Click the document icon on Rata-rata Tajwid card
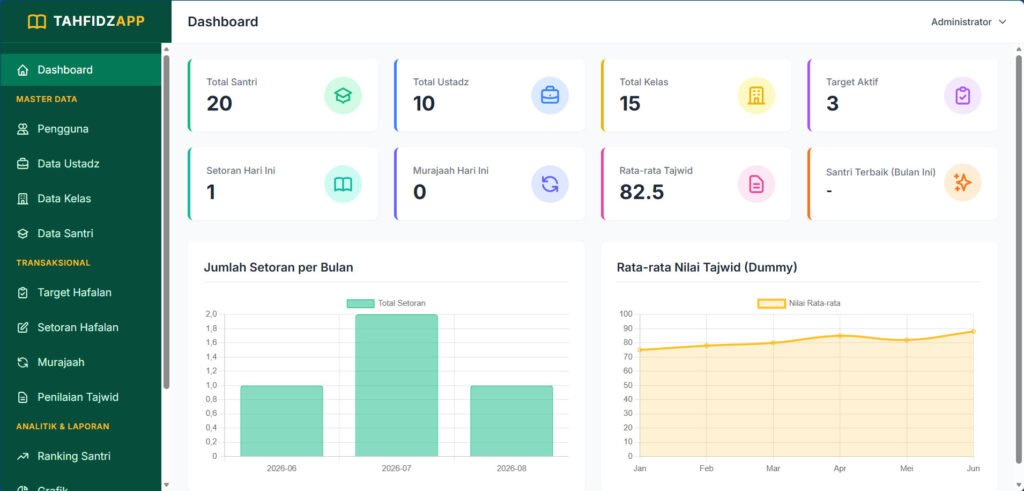 [756, 184]
